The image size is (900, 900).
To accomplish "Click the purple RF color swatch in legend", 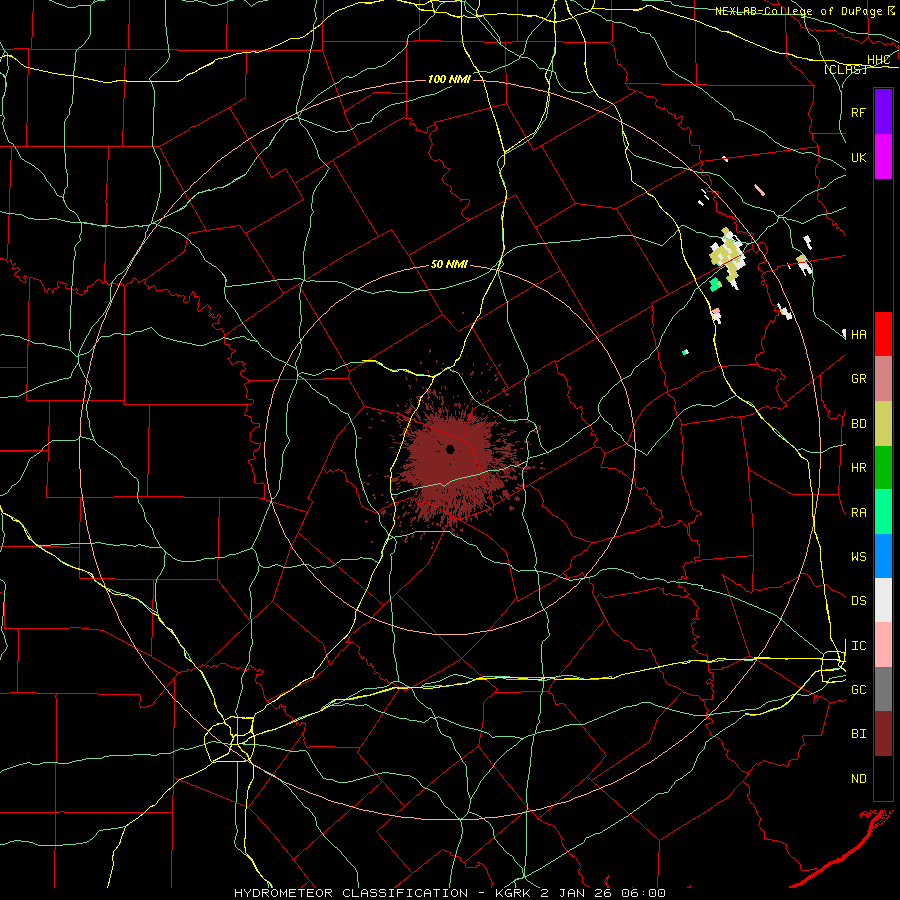I will [883, 112].
